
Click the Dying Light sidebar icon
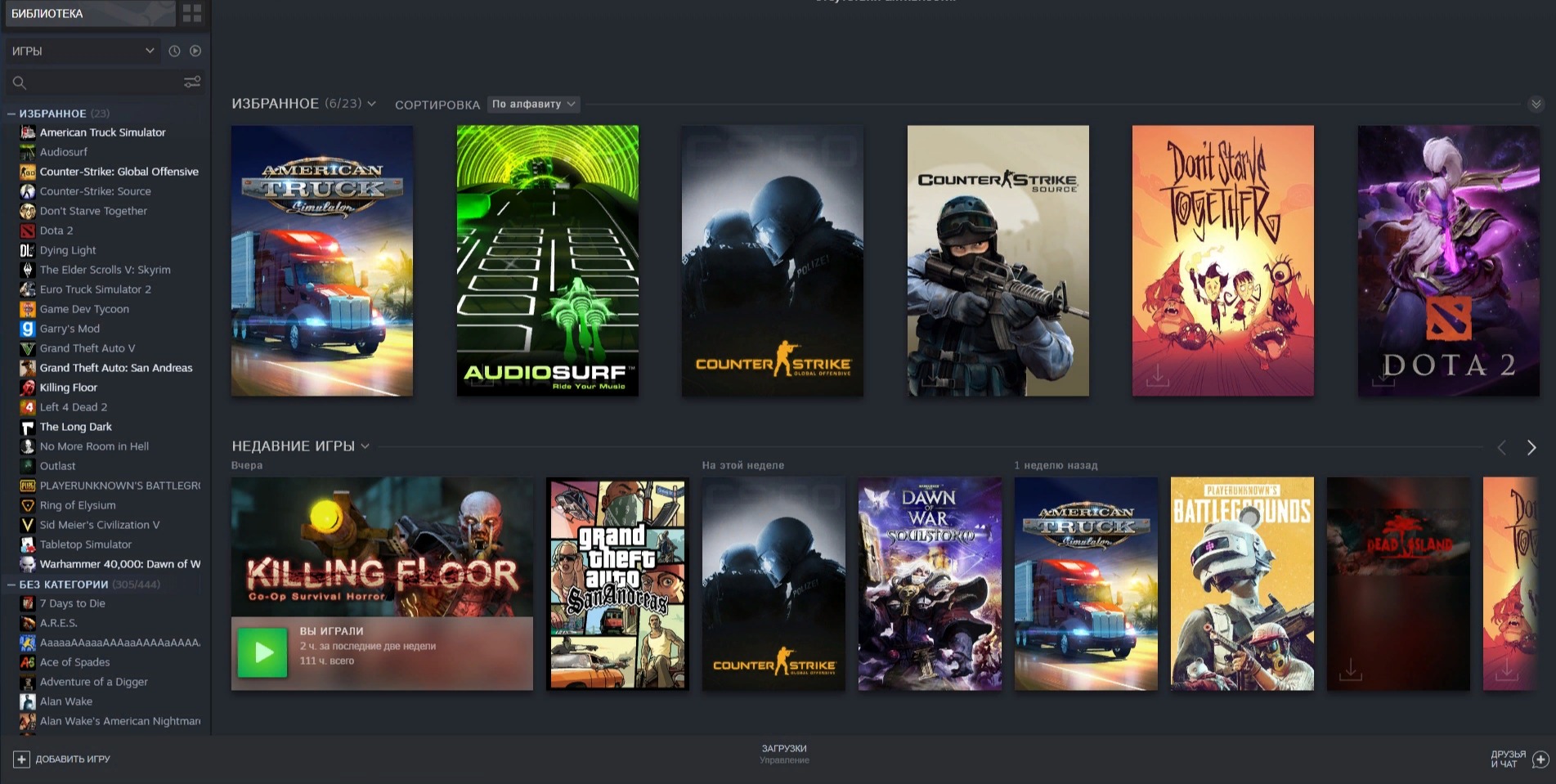(x=28, y=250)
